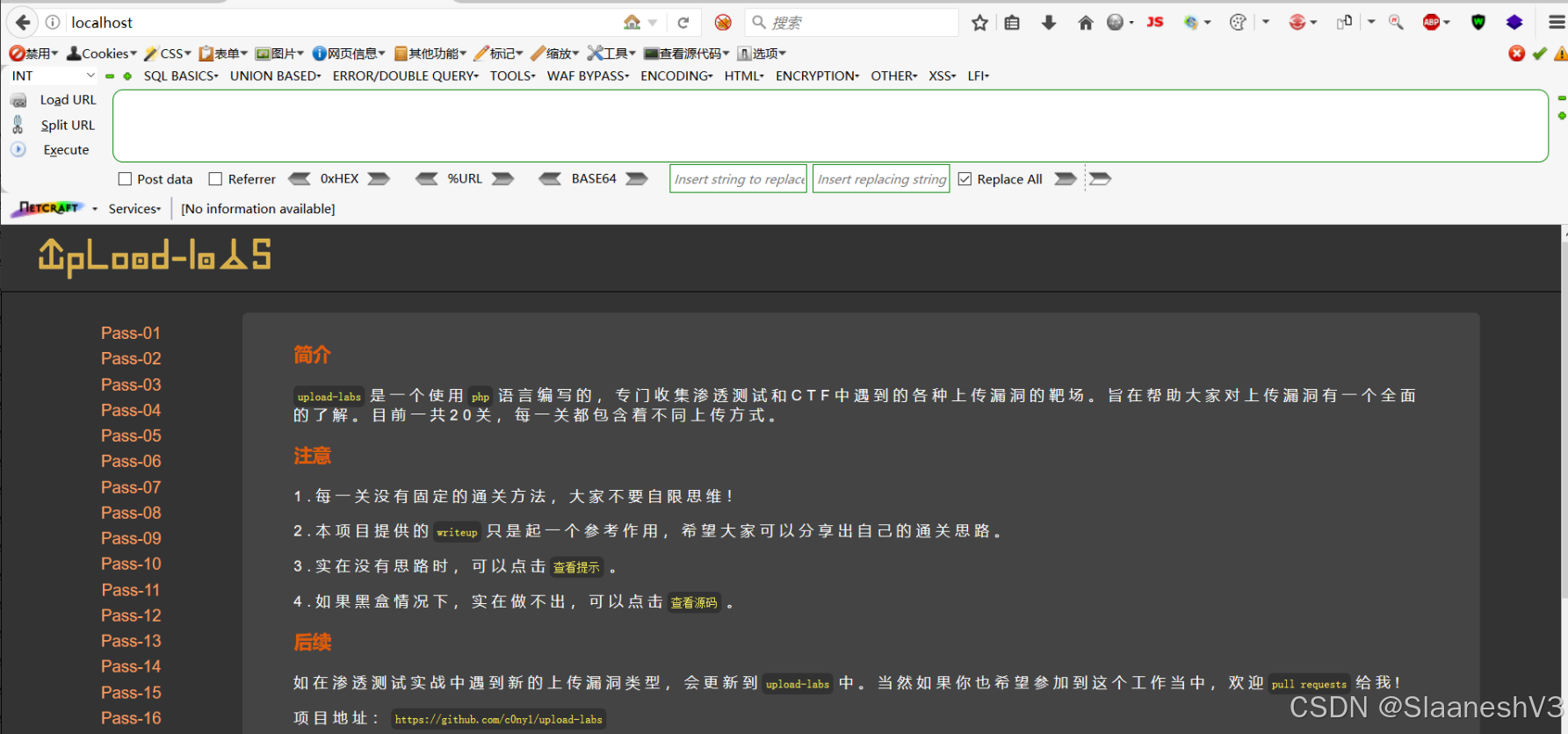The height and width of the screenshot is (734, 1568).
Task: Click the Upload-labs logo
Action: tap(155, 257)
